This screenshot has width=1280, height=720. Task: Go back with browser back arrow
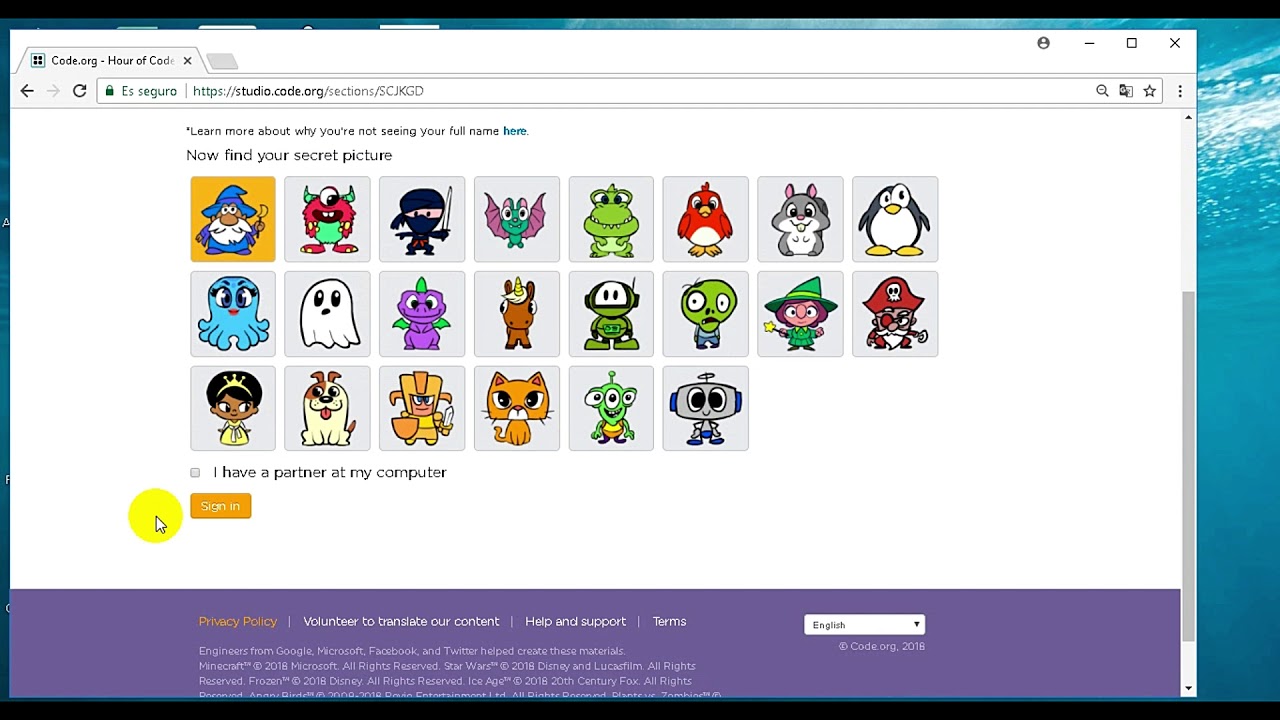(27, 91)
